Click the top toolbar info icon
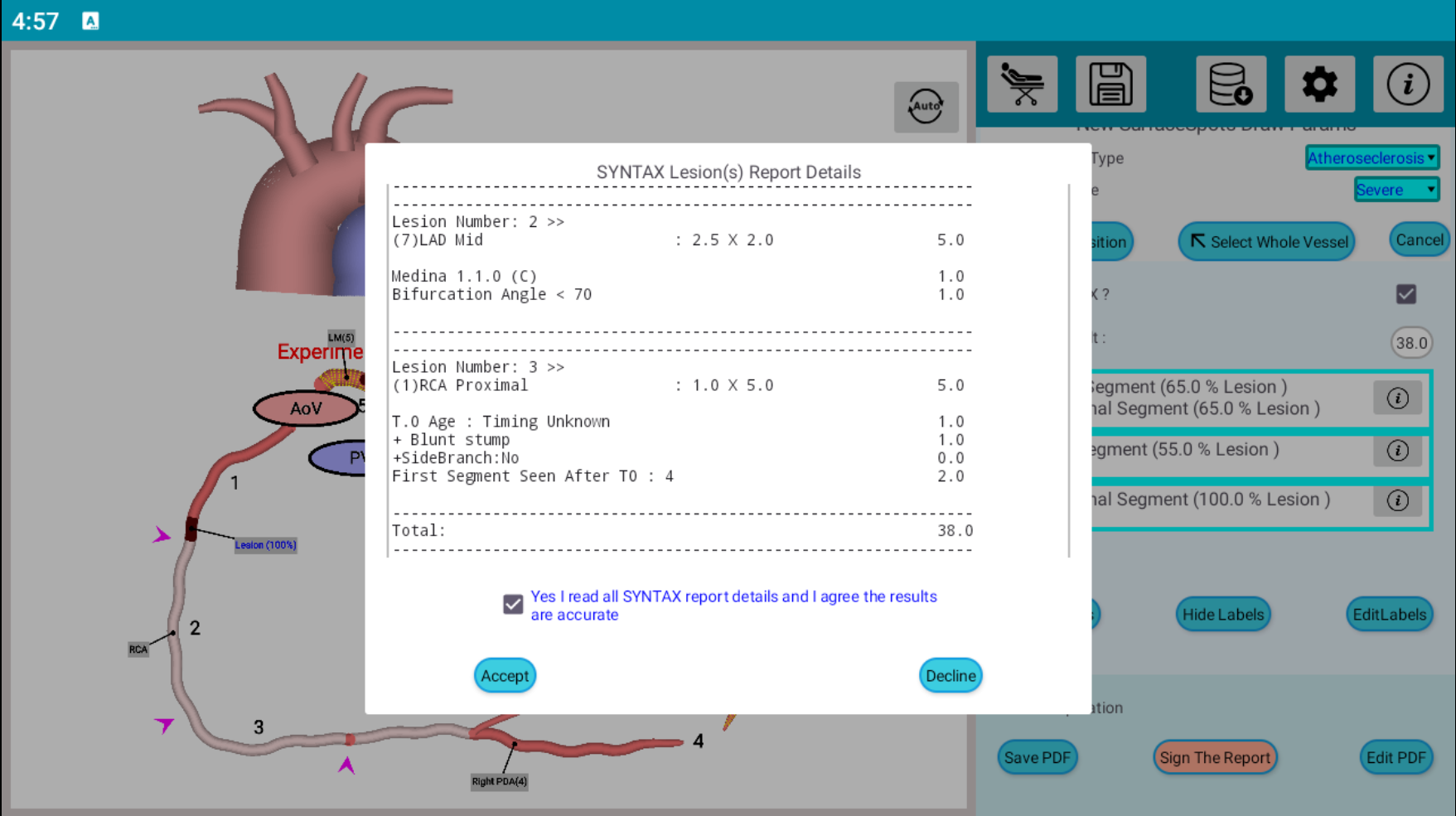1456x816 pixels. [1407, 84]
